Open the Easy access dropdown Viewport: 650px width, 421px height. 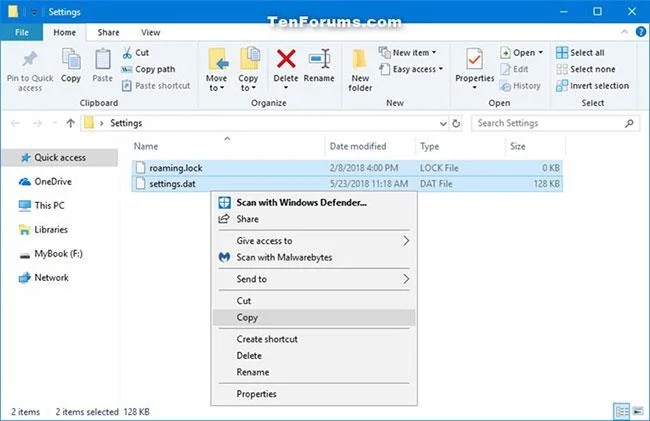(411, 69)
